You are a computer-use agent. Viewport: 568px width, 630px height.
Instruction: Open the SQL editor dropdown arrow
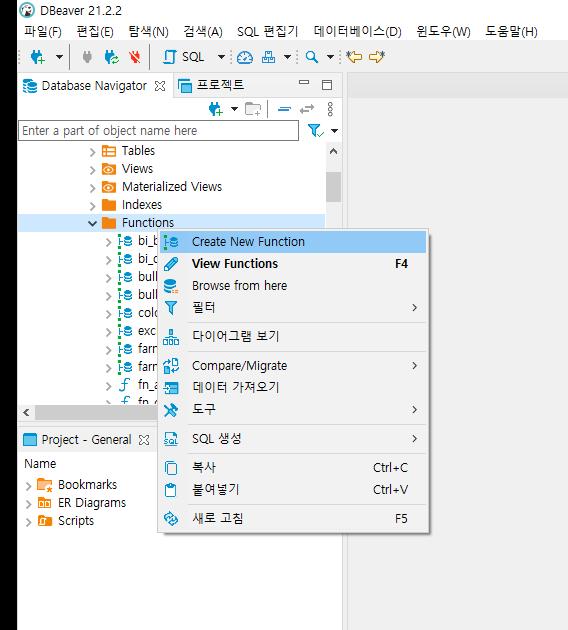coord(221,57)
